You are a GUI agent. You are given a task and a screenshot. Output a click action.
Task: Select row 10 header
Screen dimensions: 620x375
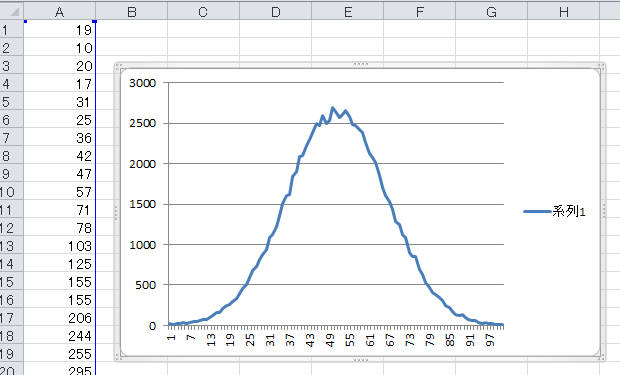click(11, 191)
